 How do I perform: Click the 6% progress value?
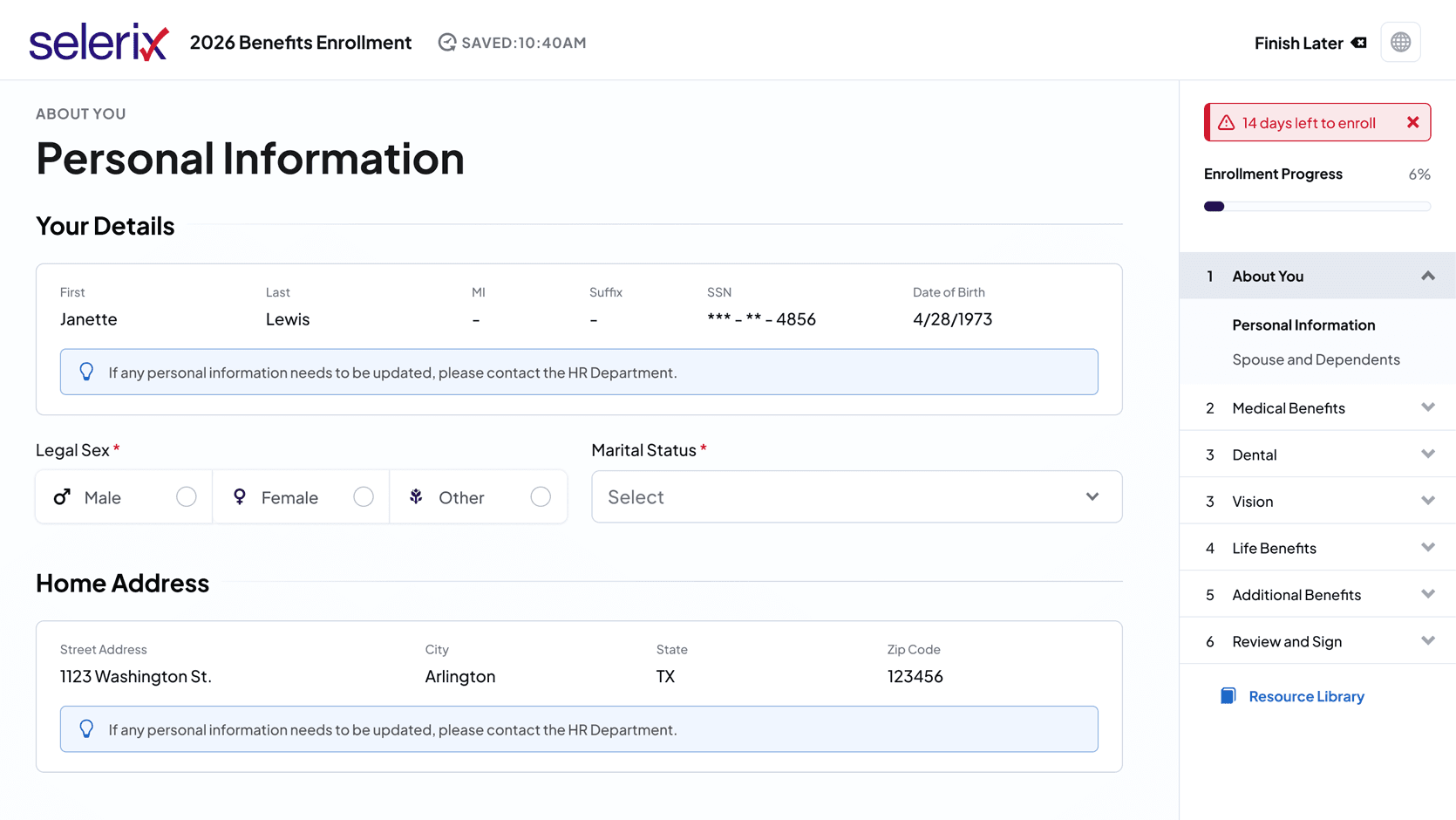pyautogui.click(x=1419, y=174)
